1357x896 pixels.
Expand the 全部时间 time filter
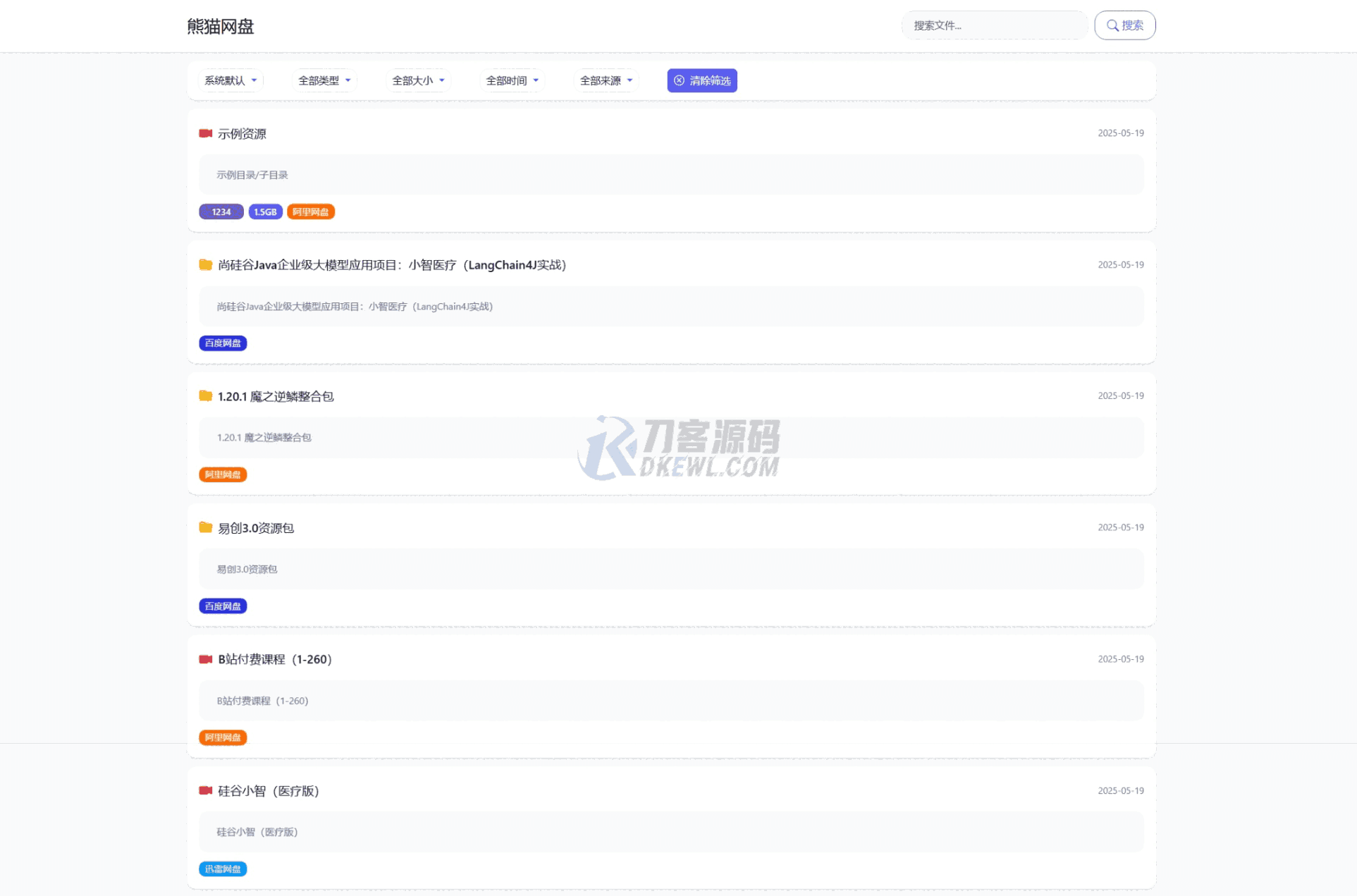click(512, 80)
